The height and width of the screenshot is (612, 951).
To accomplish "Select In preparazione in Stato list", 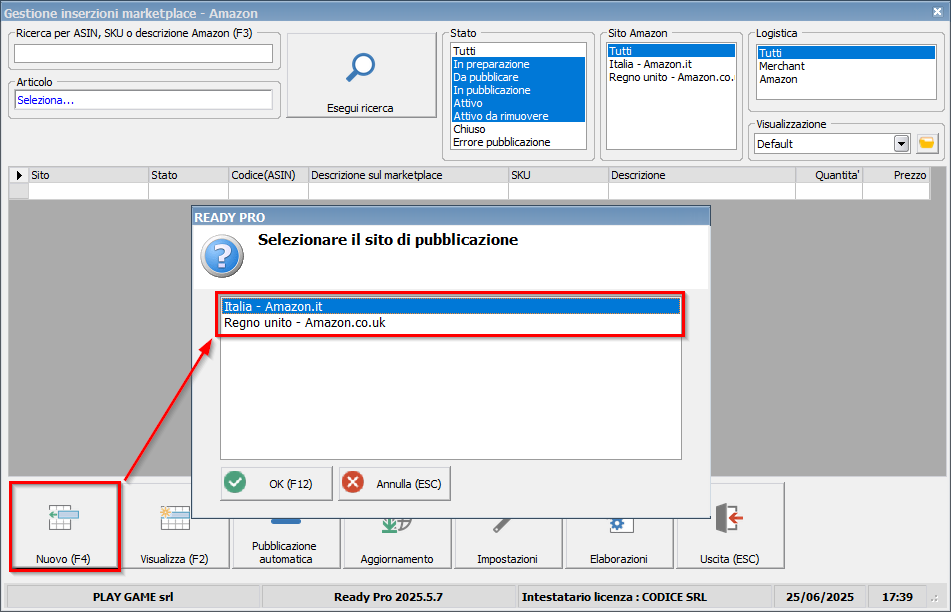I will (x=518, y=64).
